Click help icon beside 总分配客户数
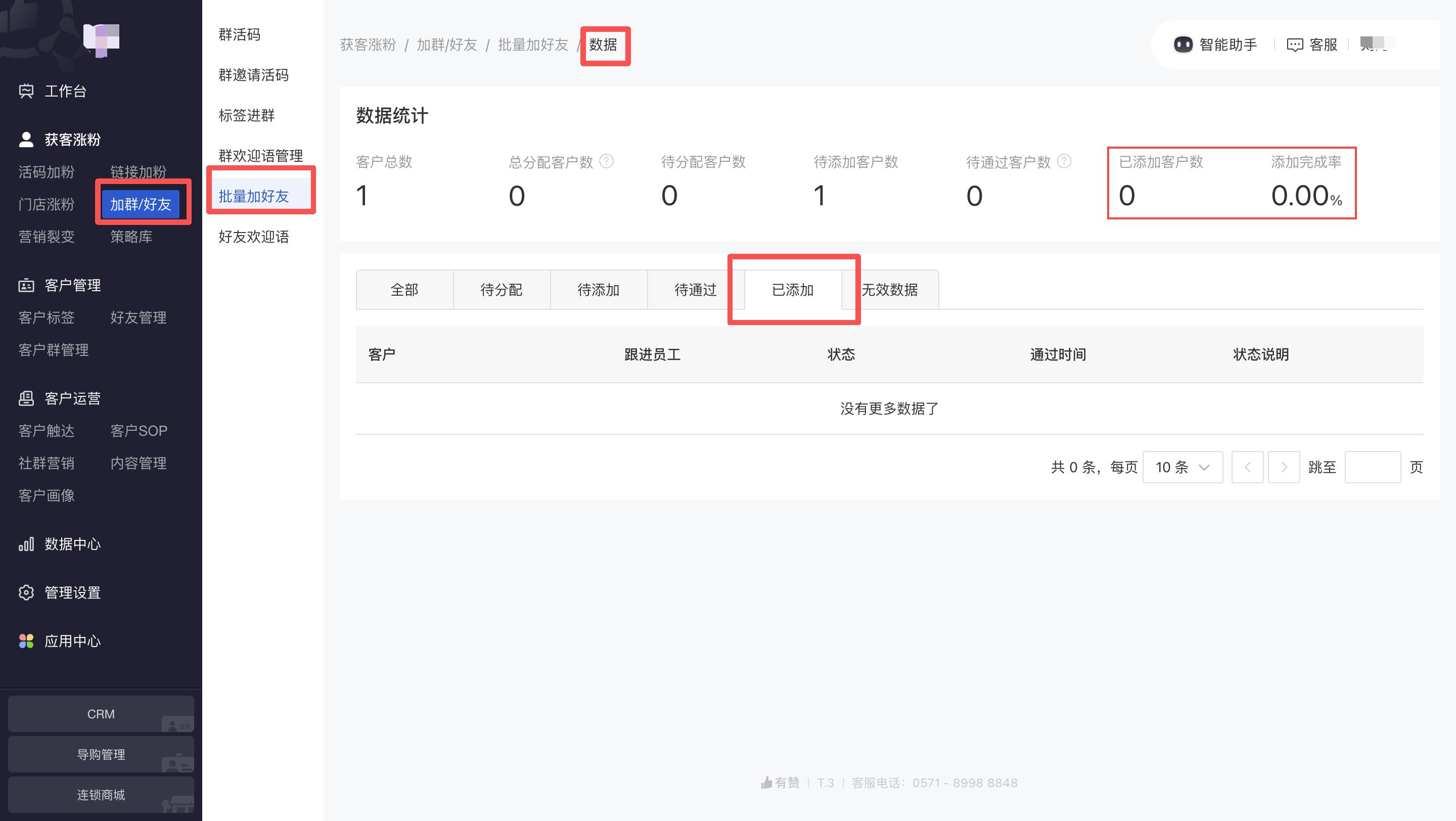The image size is (1456, 821). pos(607,162)
